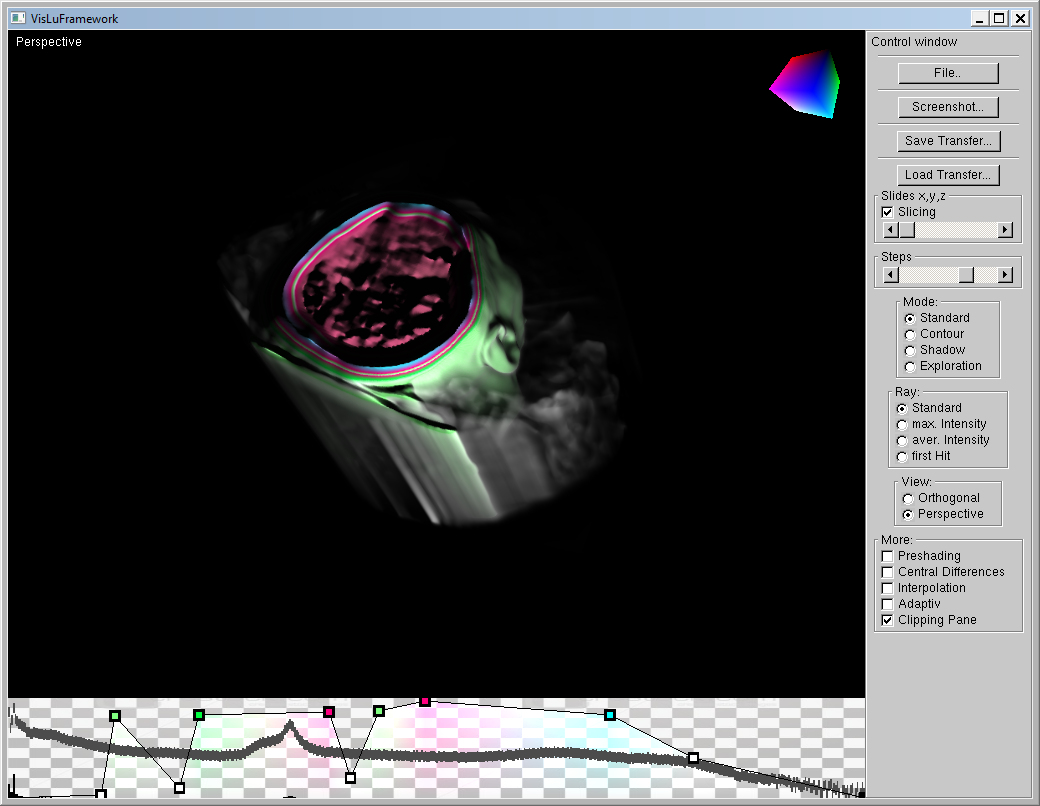
Task: Uncheck the Slicing checkbox
Action: (887, 211)
